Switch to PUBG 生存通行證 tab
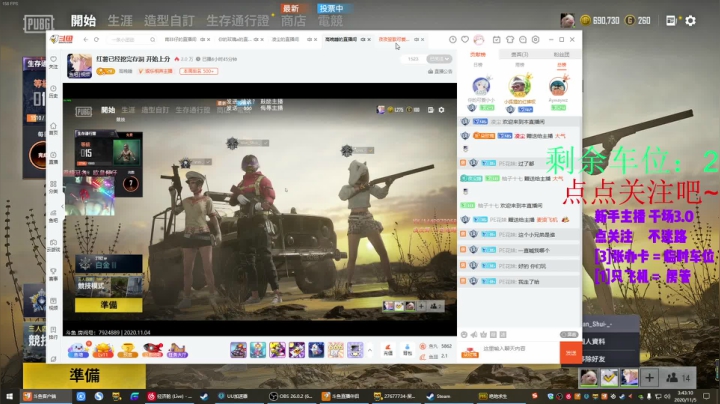720x404 pixels. tap(238, 21)
